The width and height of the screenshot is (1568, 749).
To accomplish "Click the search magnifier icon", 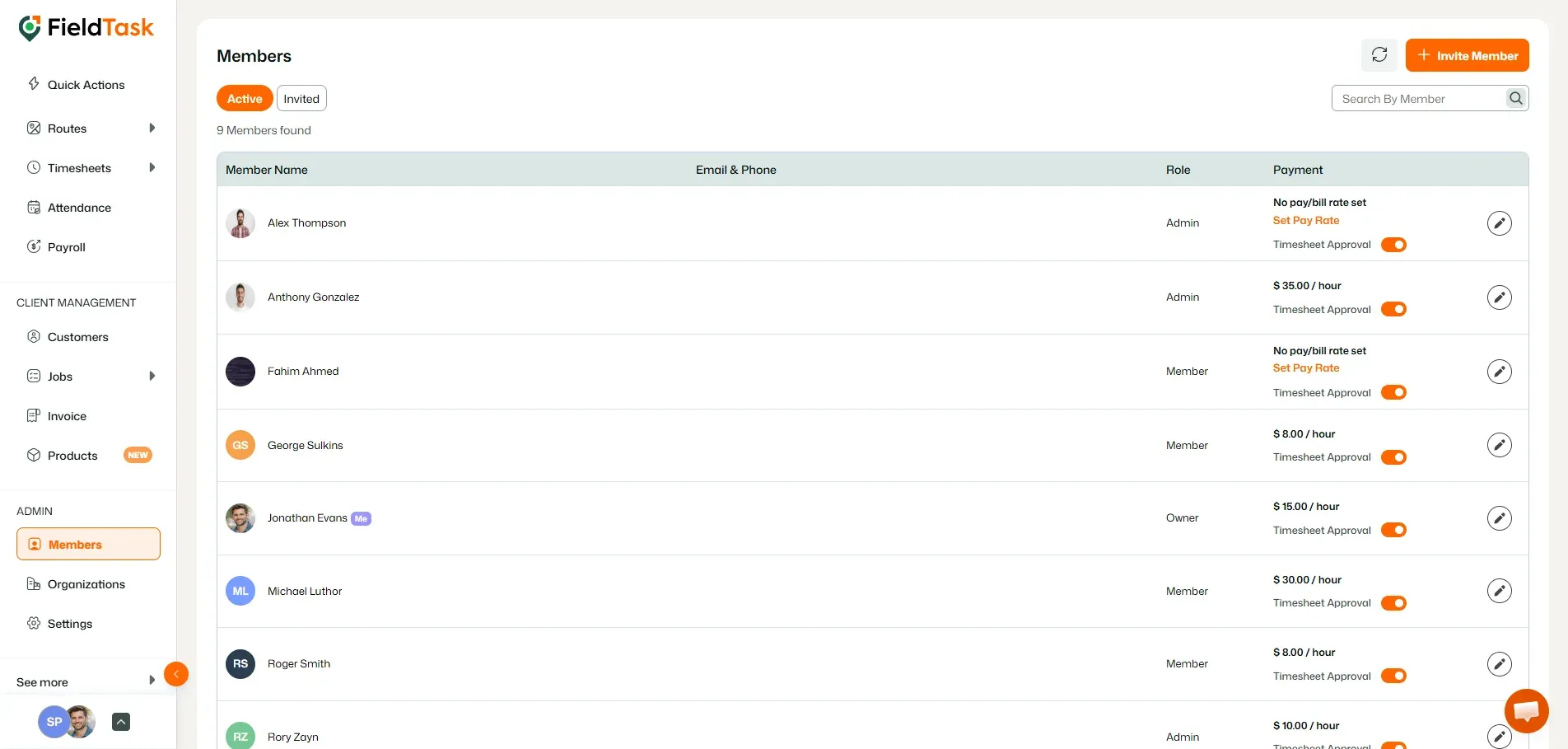I will (1516, 98).
